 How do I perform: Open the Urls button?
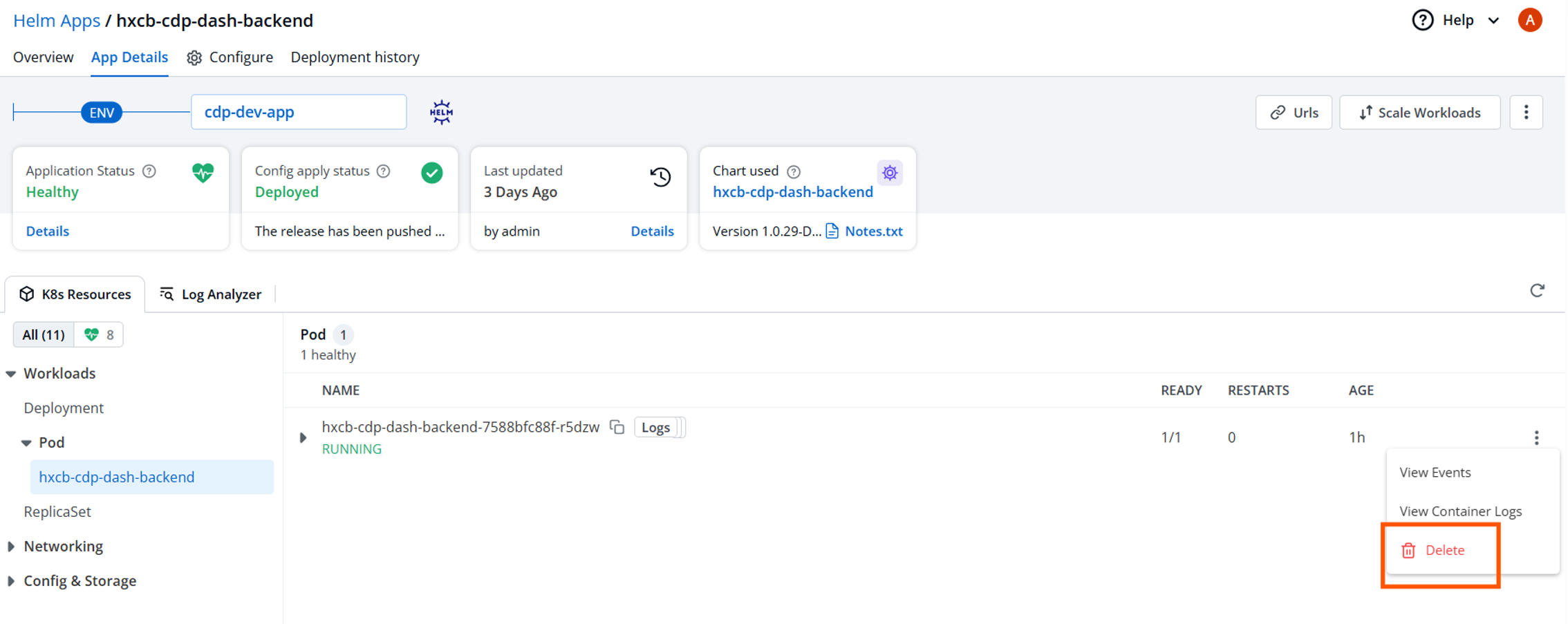point(1294,113)
